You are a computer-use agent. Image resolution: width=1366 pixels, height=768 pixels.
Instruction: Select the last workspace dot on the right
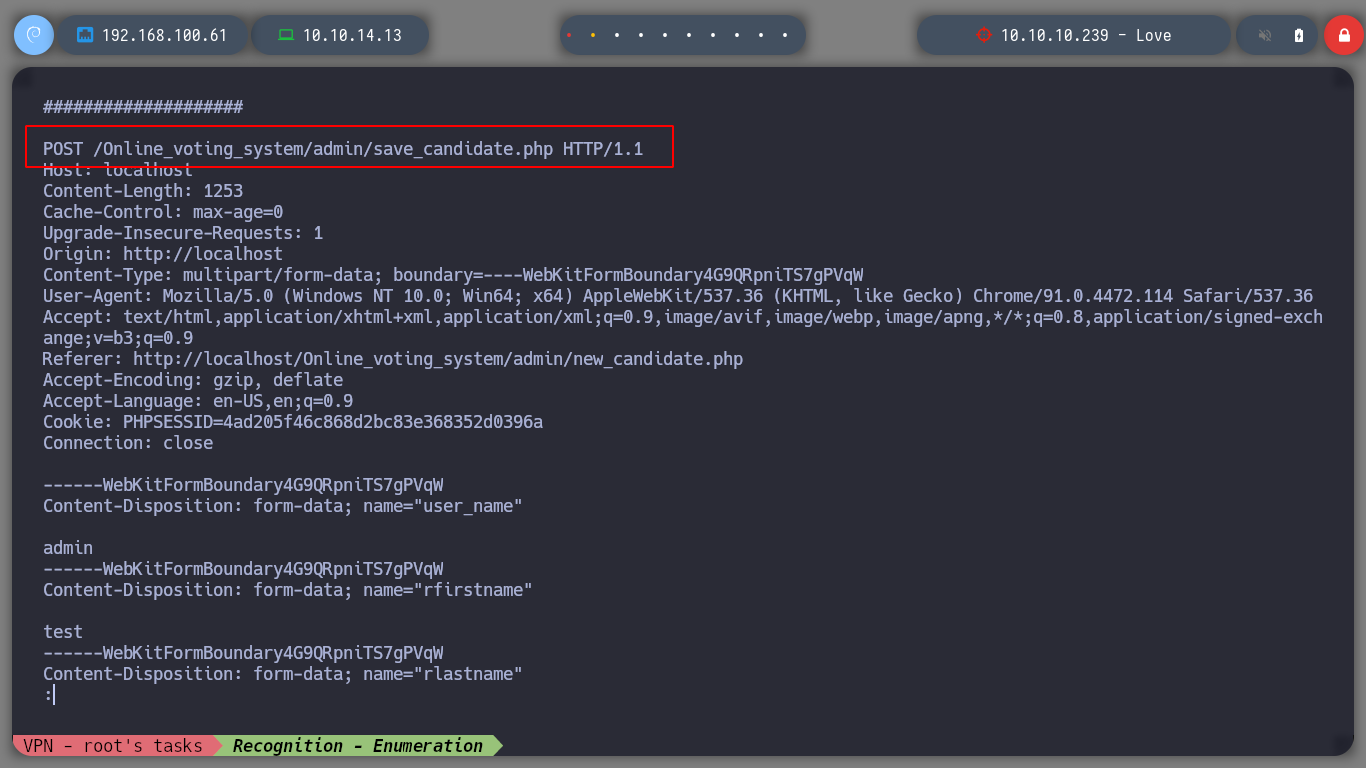(x=785, y=35)
